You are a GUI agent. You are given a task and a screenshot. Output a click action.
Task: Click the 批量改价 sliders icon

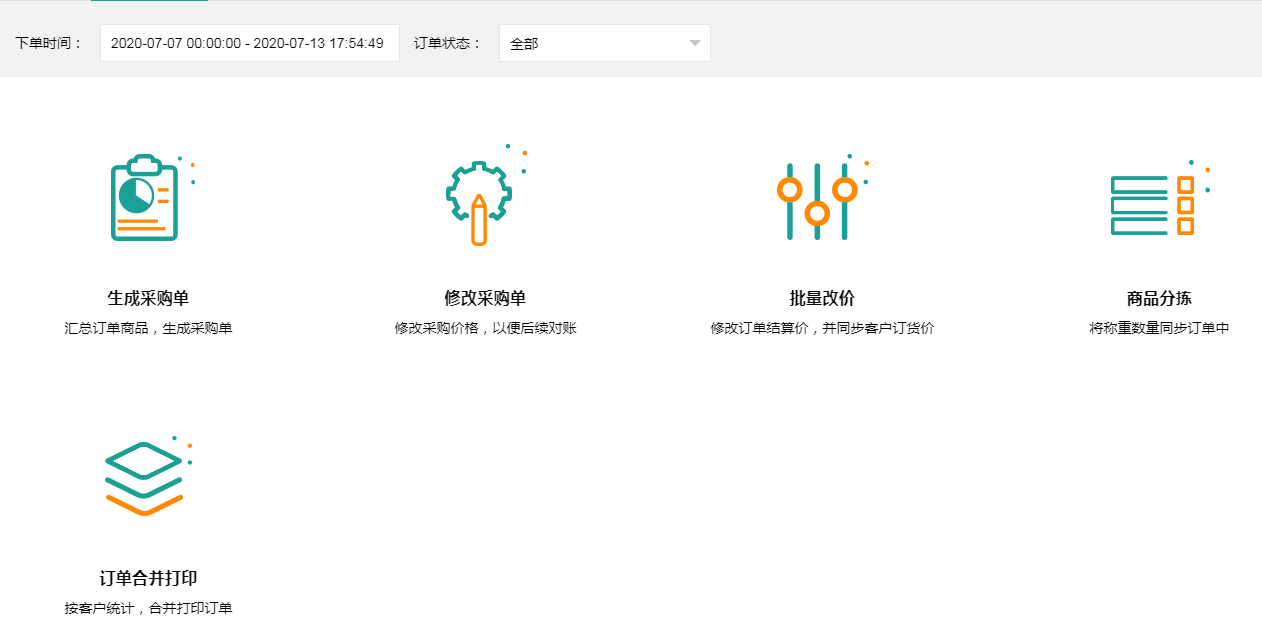817,201
